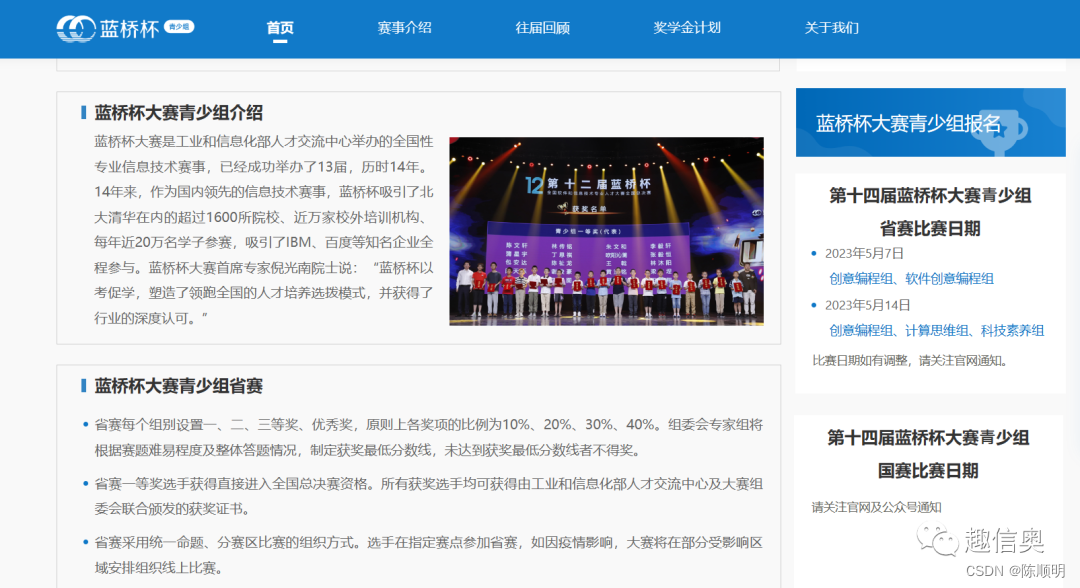The image size is (1080, 588).
Task: Click the bullet about 一、二、三等奖 award ratios
Action: pyautogui.click(x=428, y=437)
